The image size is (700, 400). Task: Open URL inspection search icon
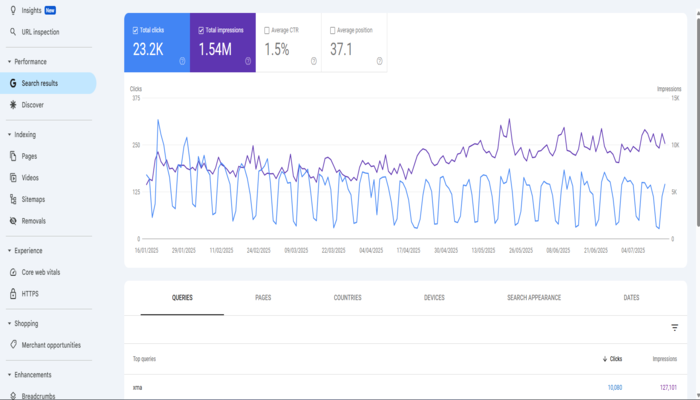12,32
